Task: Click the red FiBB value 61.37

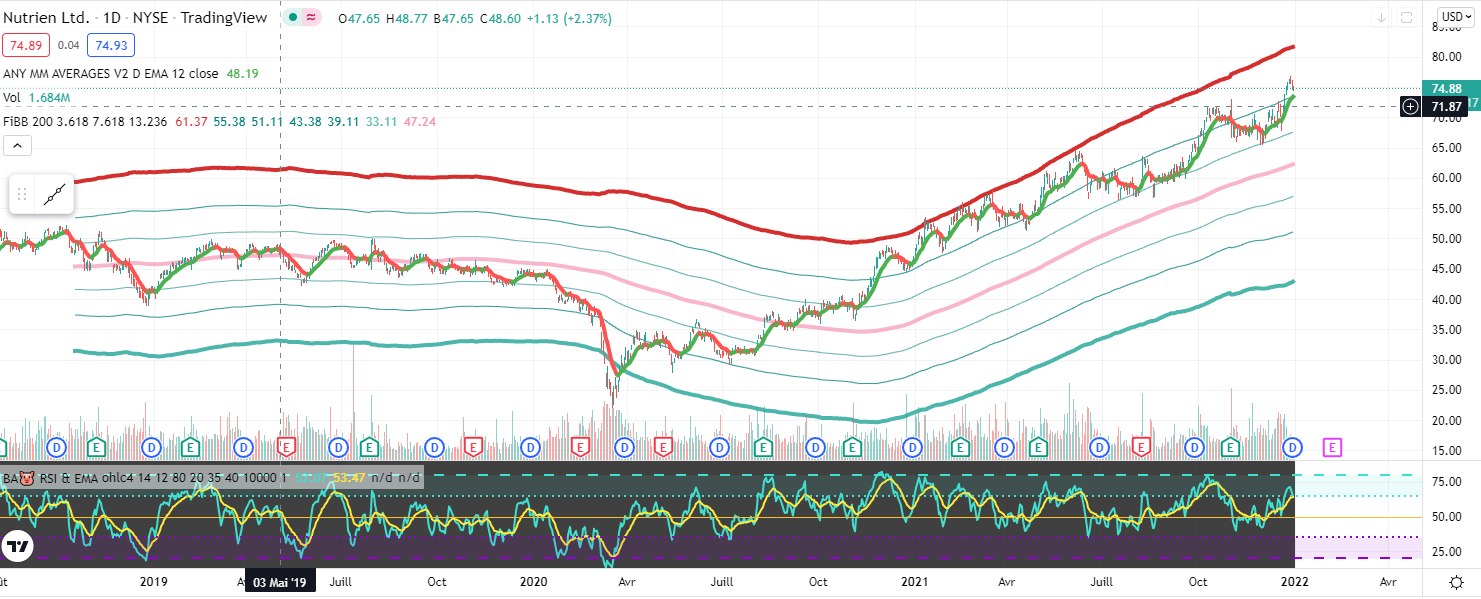Action: point(191,121)
